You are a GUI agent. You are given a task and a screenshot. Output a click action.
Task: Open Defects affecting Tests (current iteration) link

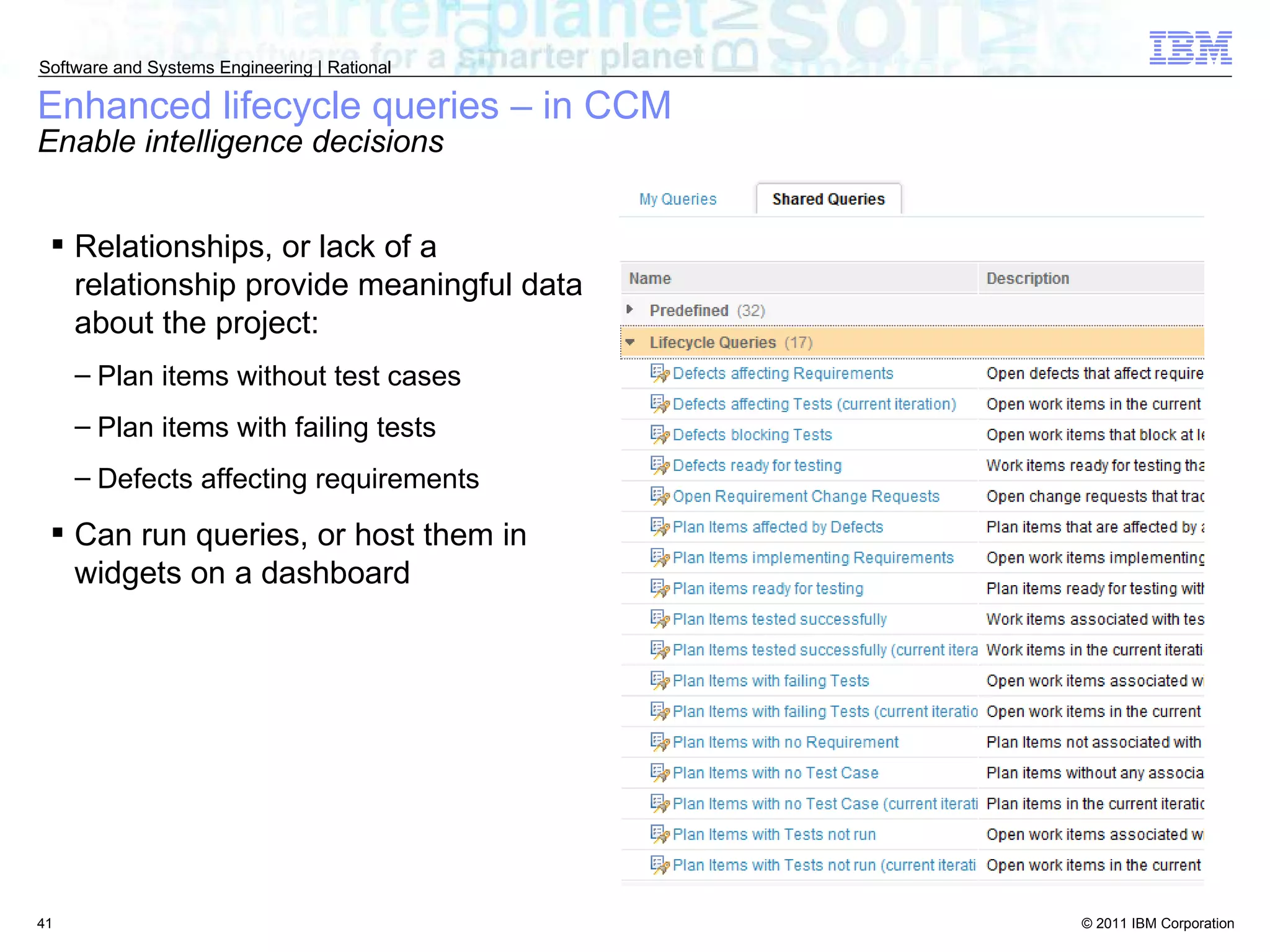click(x=814, y=404)
